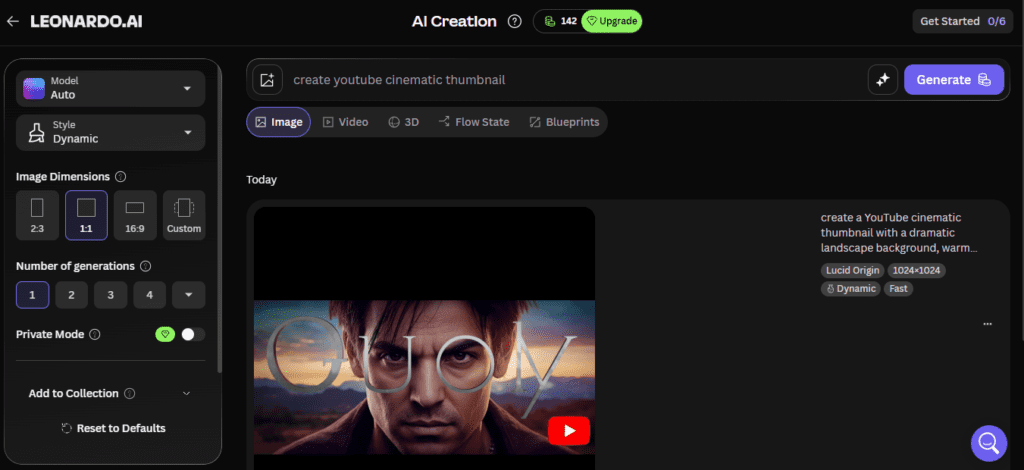Show Image Dimensions info tooltip icon
This screenshot has height=470, width=1024.
[120, 177]
